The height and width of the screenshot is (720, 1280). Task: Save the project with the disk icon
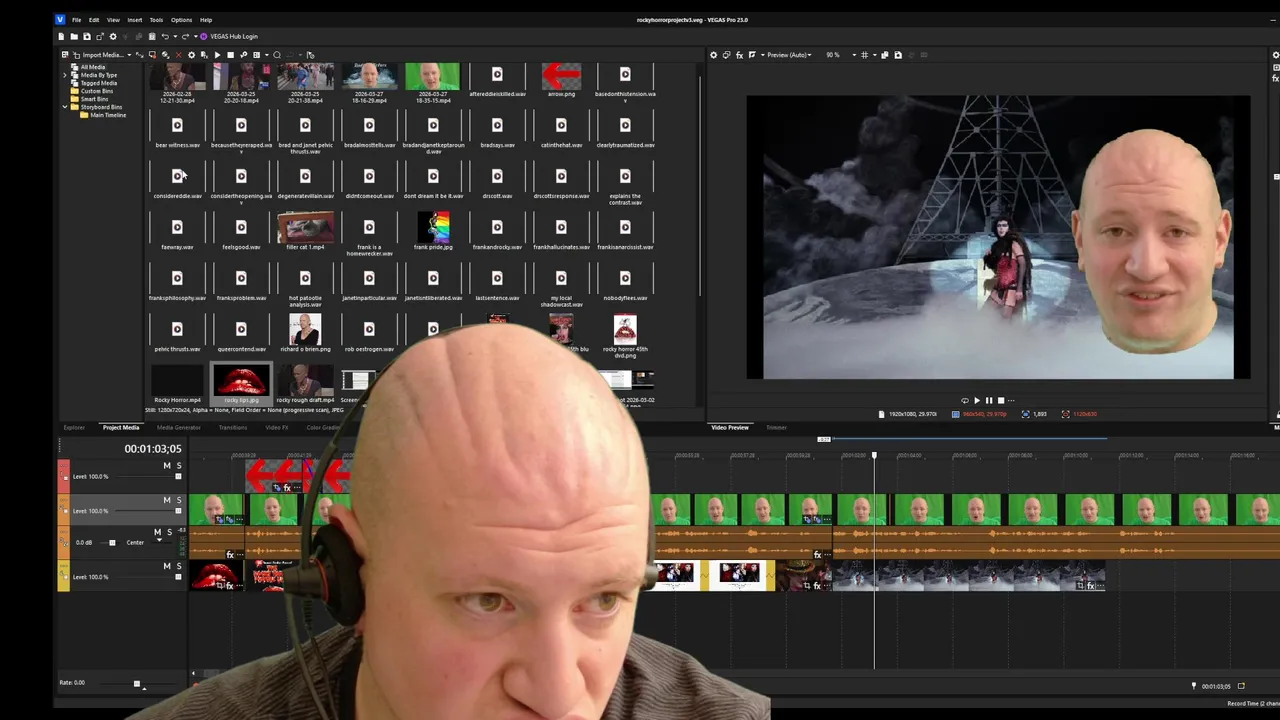coord(87,36)
